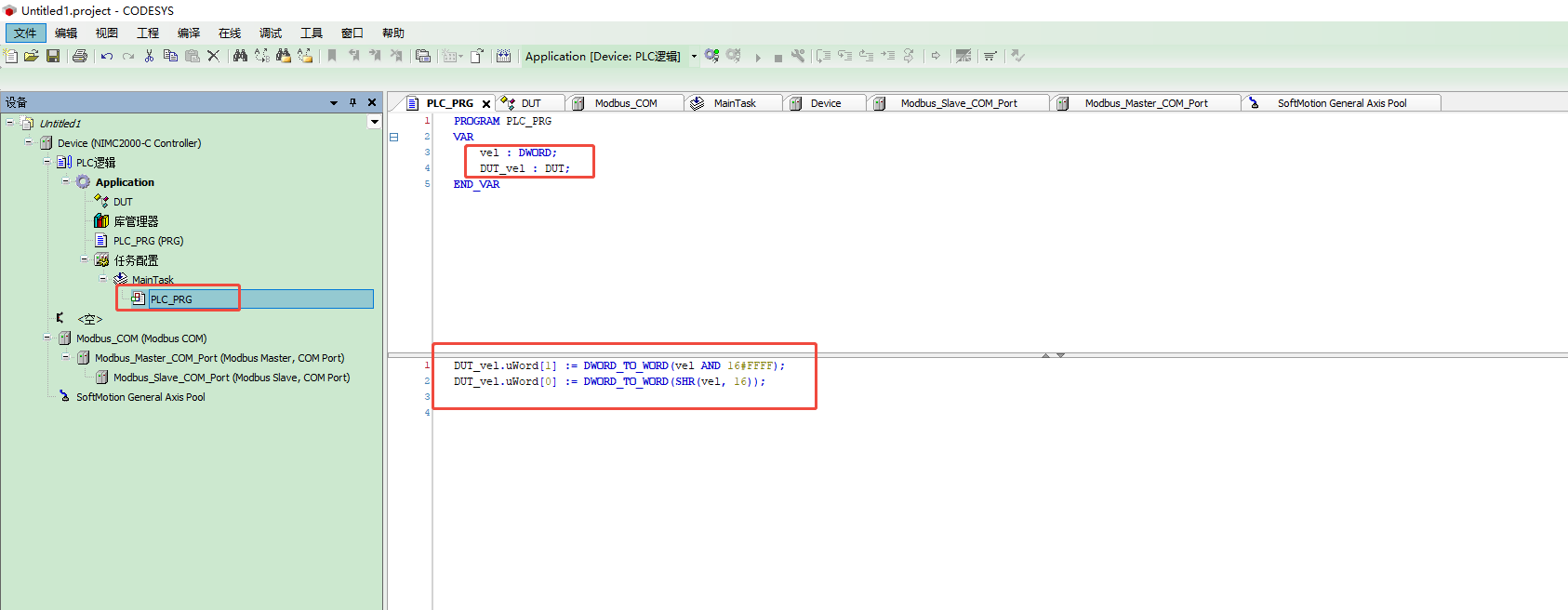Viewport: 1568px width, 610px height.
Task: Select PLC_PRG under MainTask
Action: 171,299
